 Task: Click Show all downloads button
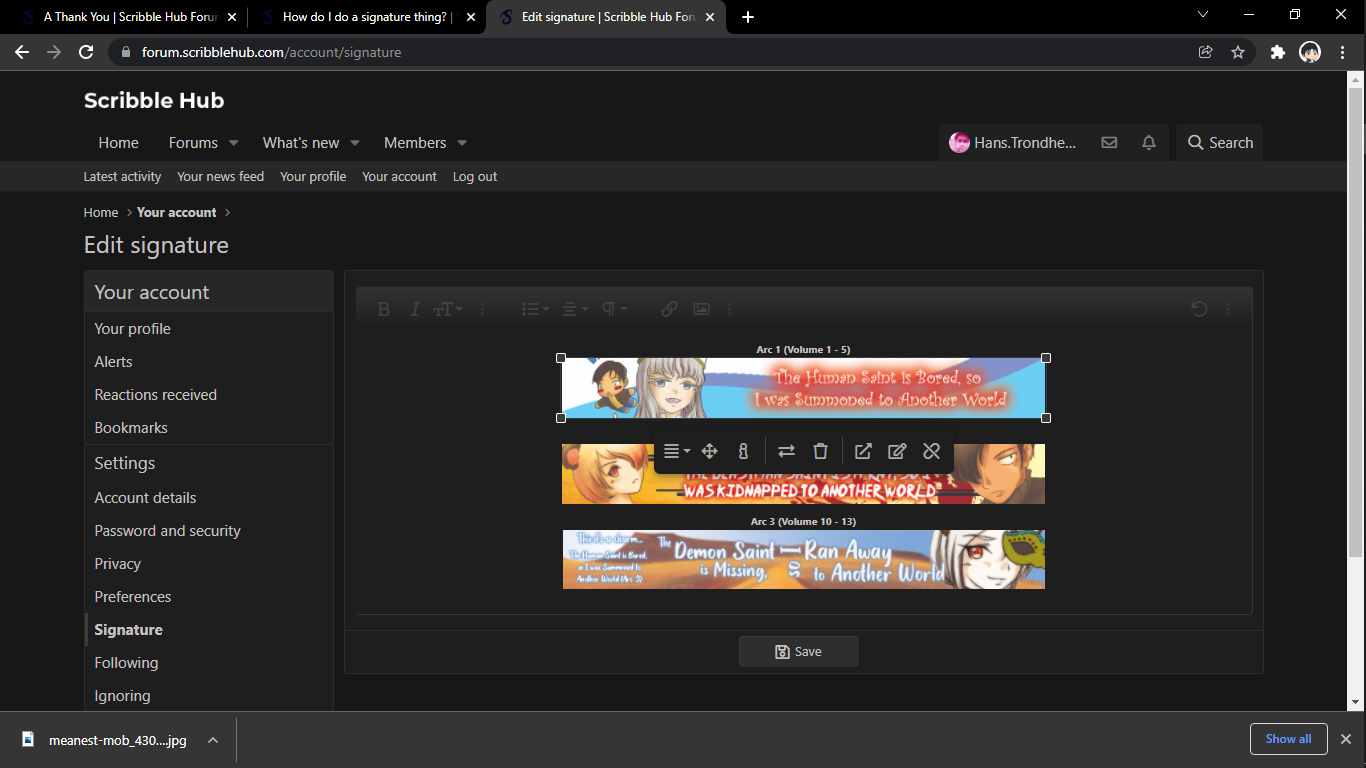point(1287,739)
